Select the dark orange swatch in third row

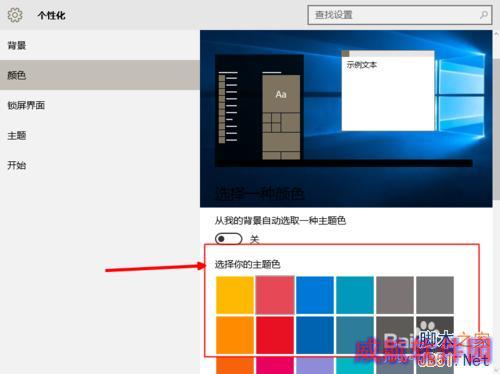[235, 365]
